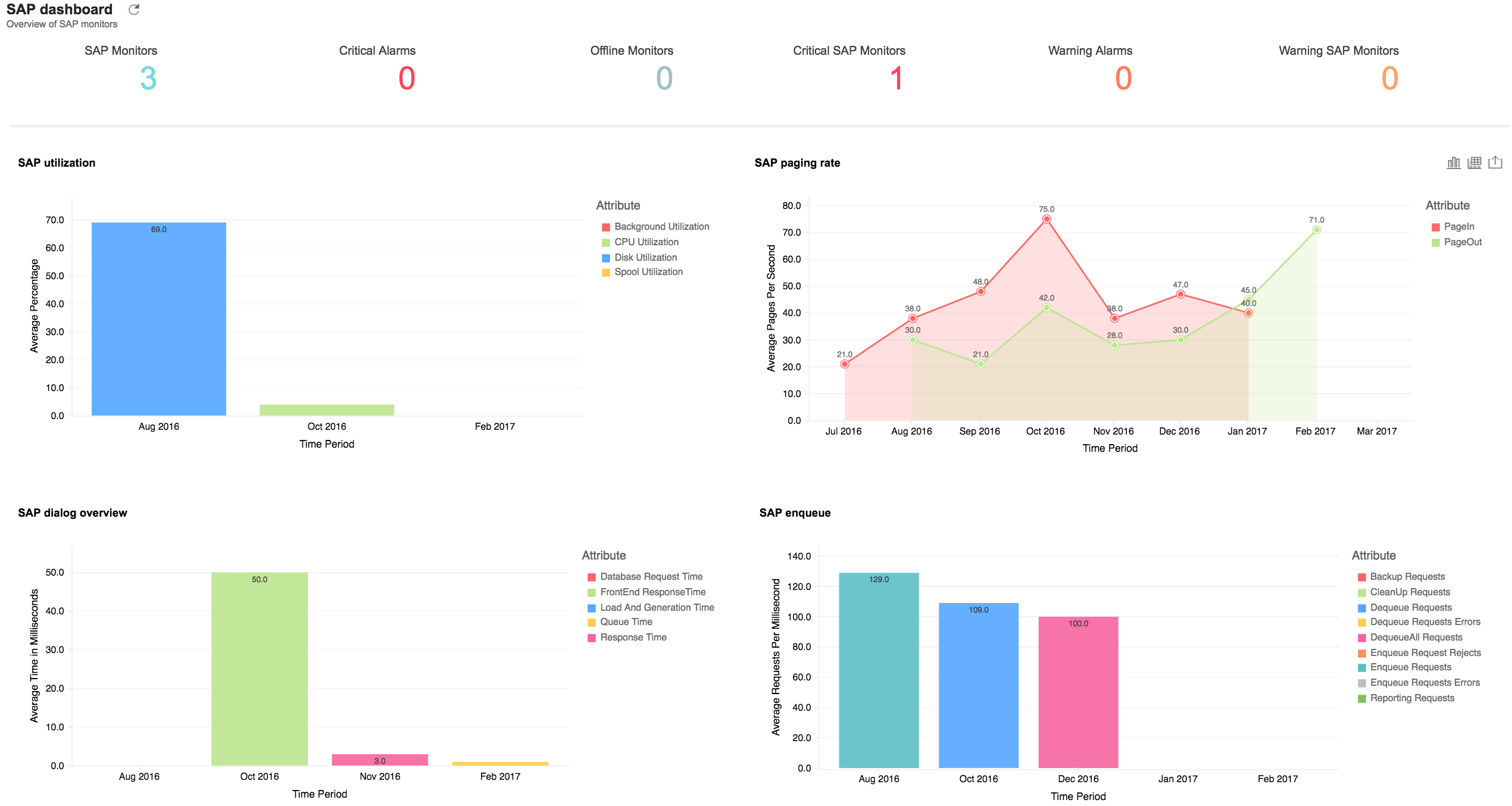
Task: Click the Background Utilization red swatch
Action: 606,227
